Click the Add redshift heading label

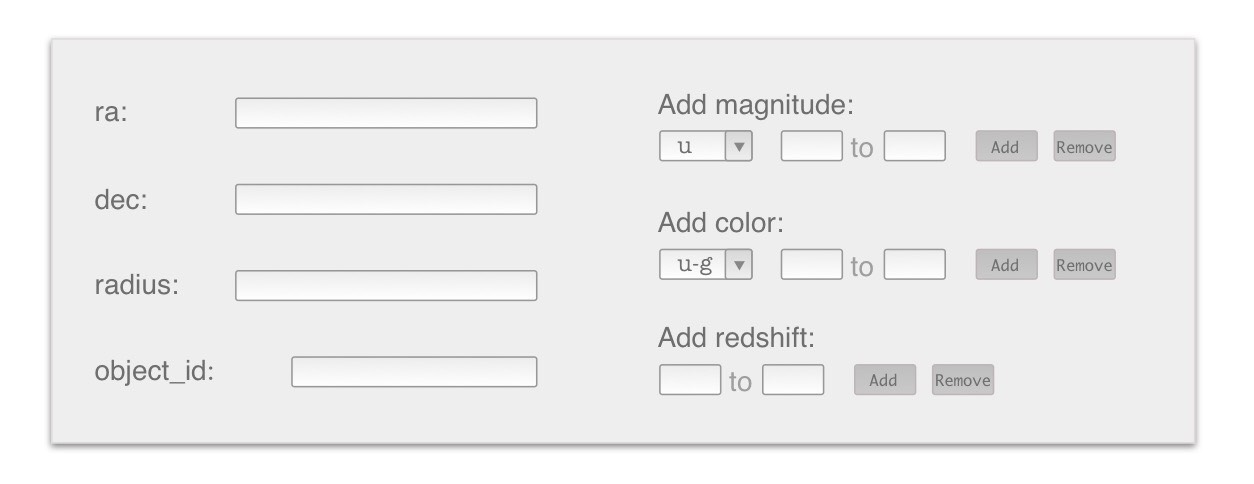(x=736, y=338)
